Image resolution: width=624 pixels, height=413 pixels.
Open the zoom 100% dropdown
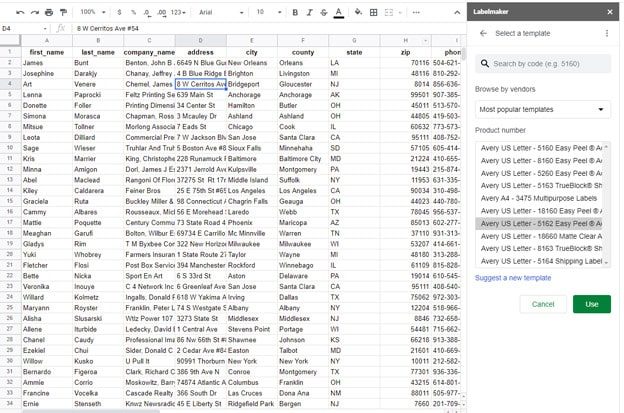[92, 12]
